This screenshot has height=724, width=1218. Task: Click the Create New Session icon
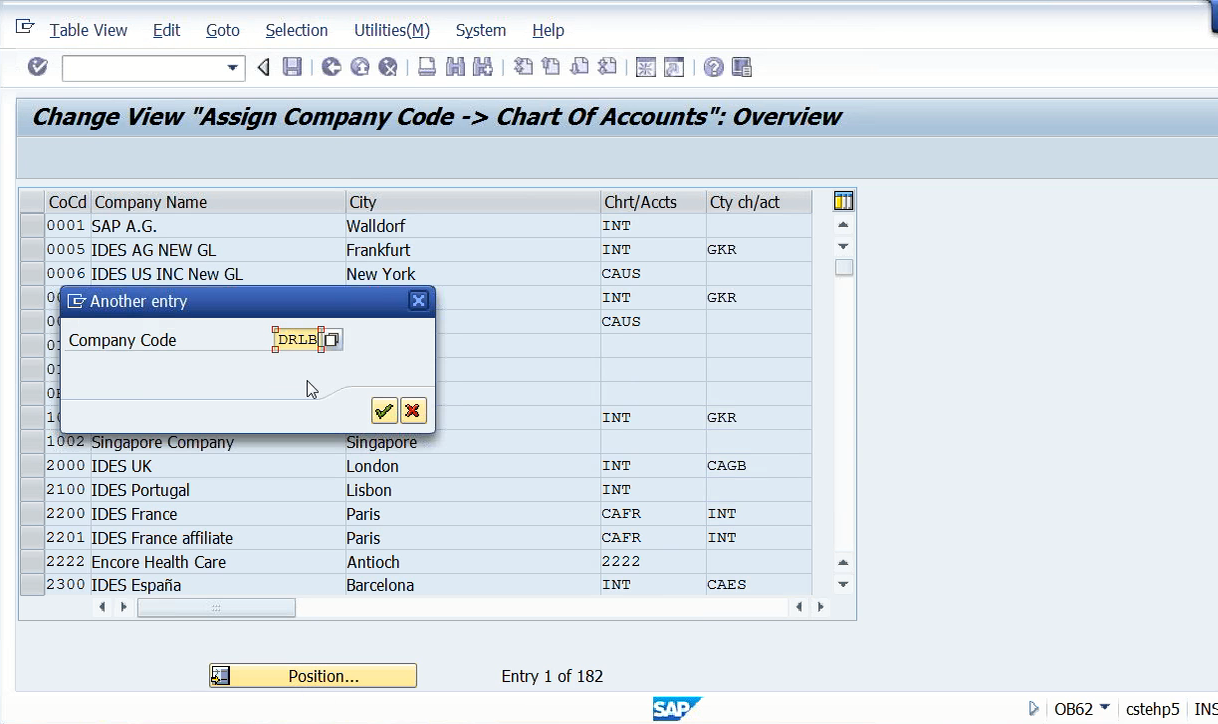coord(646,67)
